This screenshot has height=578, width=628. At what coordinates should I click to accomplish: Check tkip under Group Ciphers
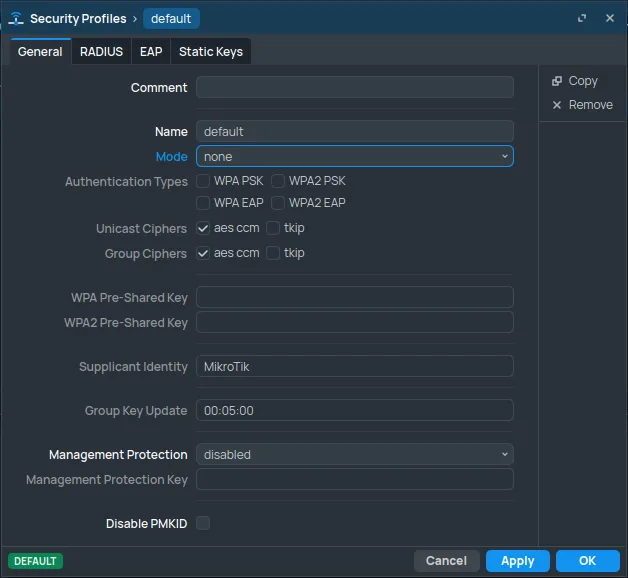tap(273, 253)
